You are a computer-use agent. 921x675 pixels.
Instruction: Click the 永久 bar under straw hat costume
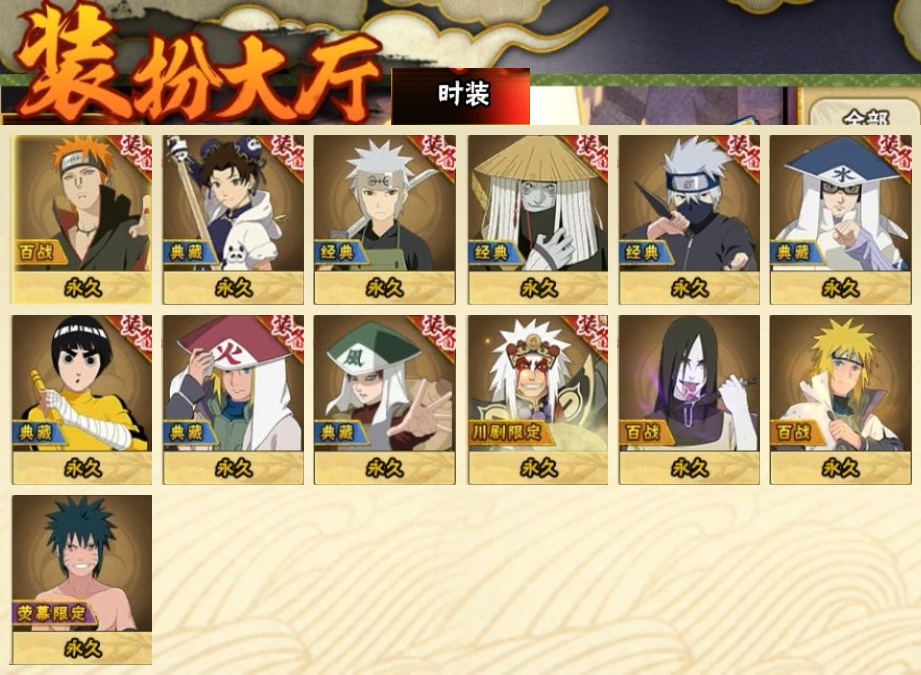[537, 288]
